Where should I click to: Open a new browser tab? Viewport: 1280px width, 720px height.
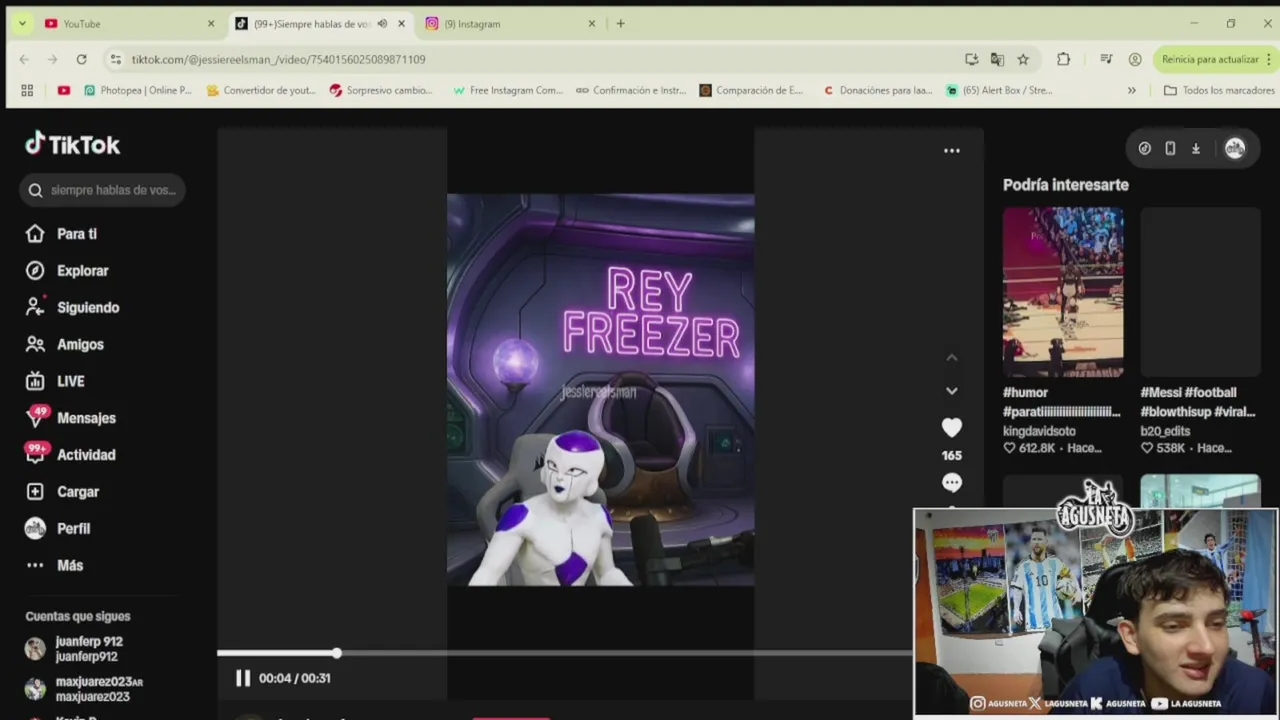[620, 24]
